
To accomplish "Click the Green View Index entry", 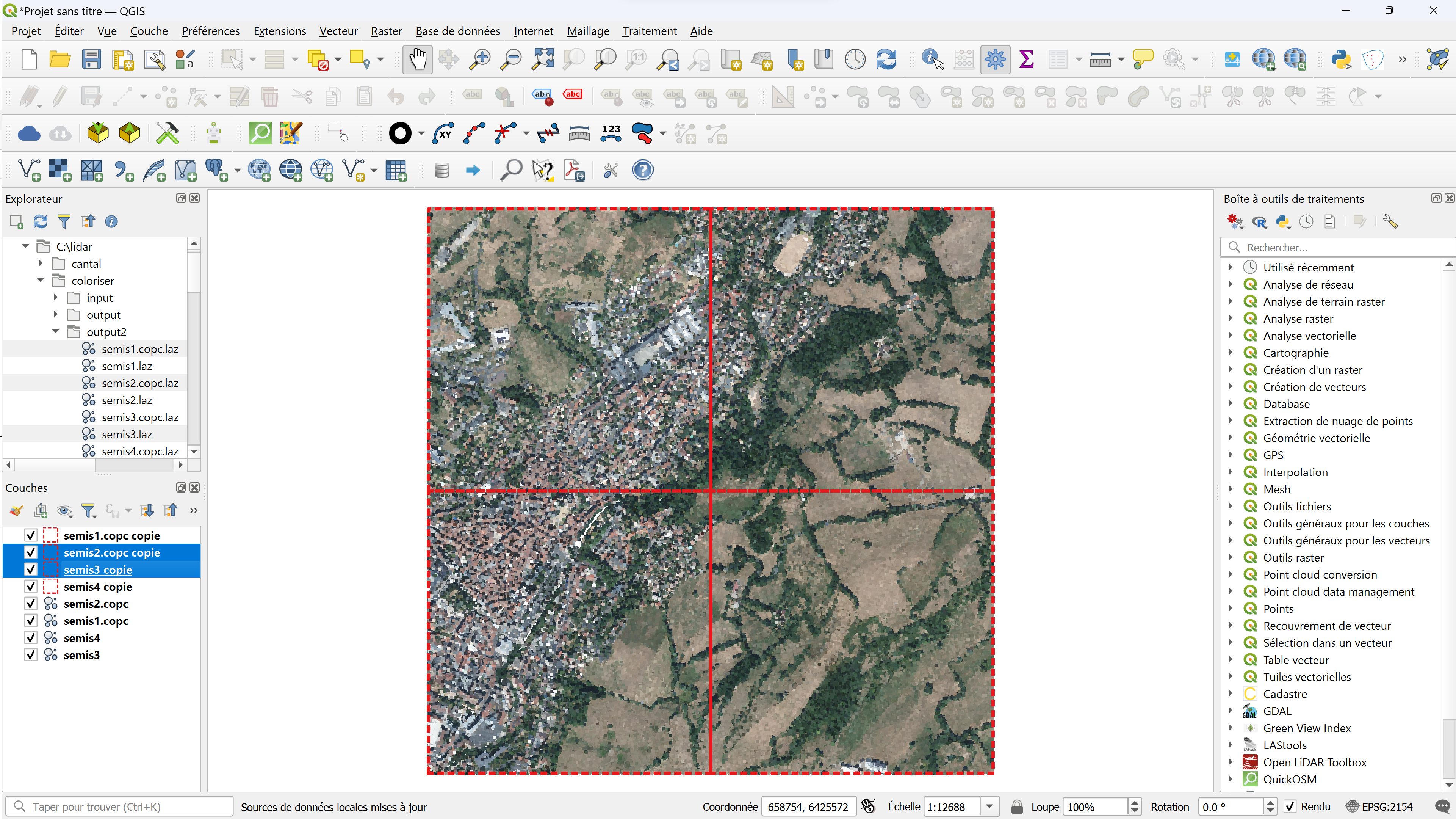I will click(1307, 728).
